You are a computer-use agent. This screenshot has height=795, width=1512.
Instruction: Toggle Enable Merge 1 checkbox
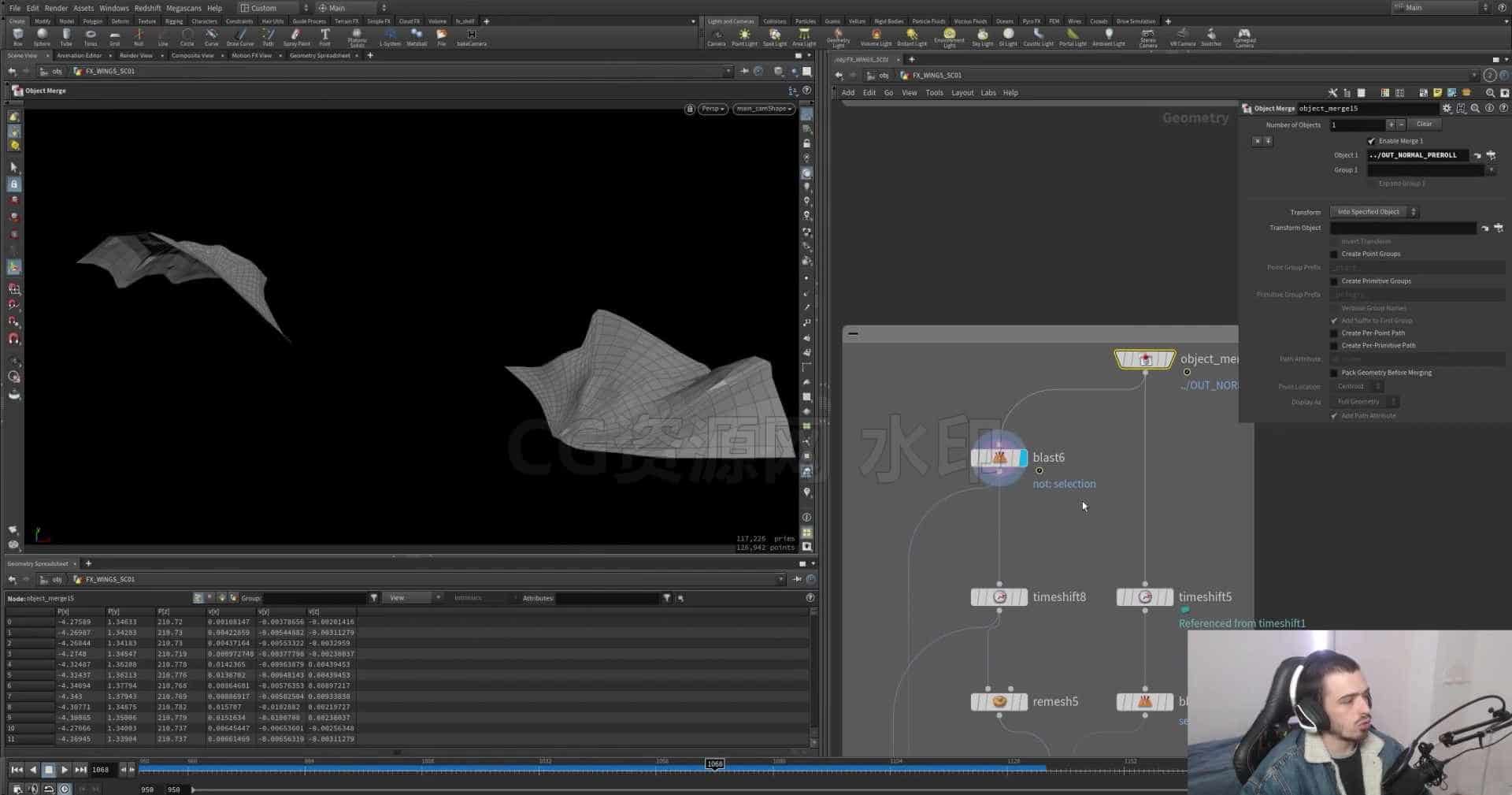pyautogui.click(x=1372, y=141)
